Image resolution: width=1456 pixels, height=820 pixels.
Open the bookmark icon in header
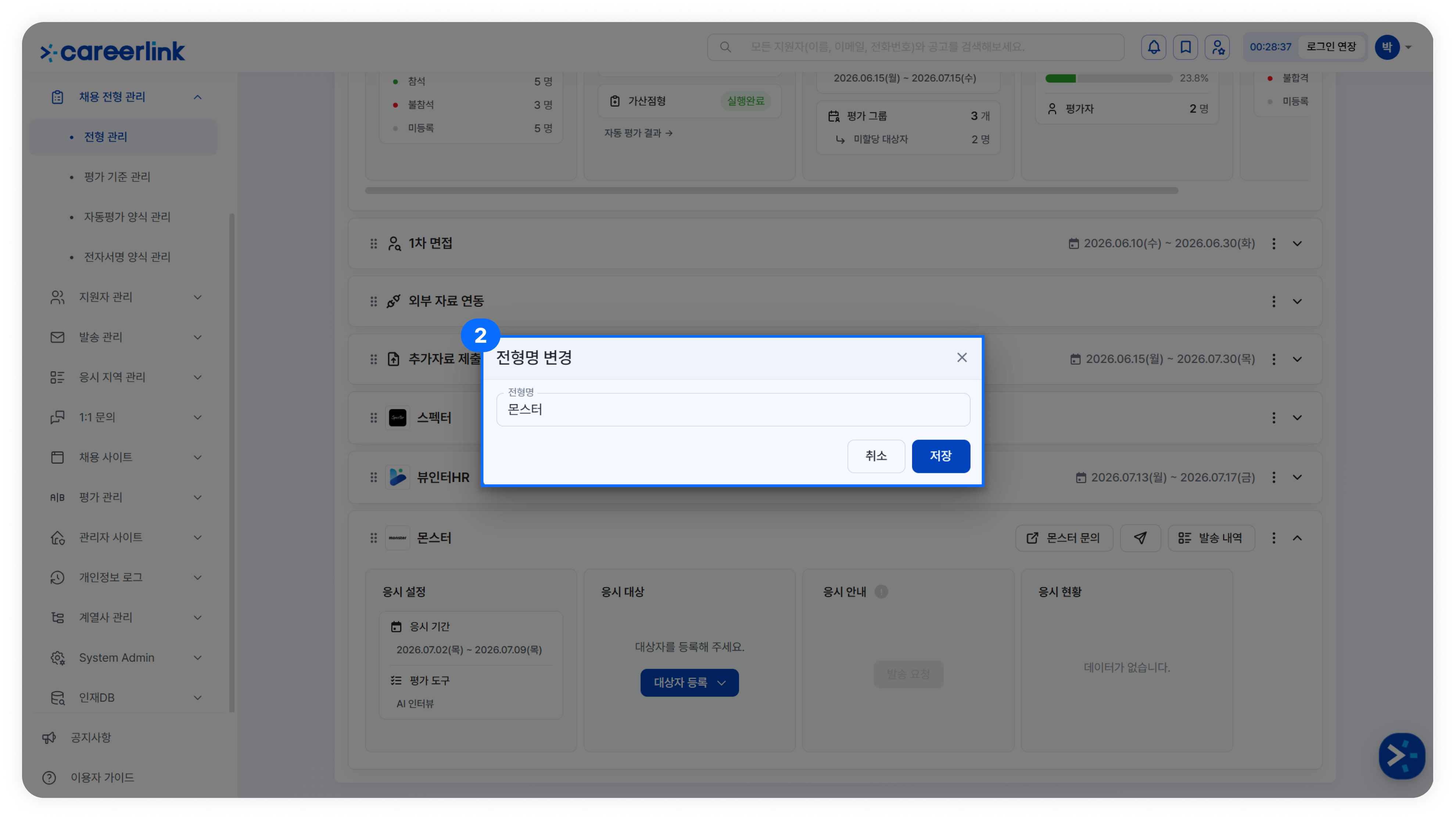[x=1186, y=47]
